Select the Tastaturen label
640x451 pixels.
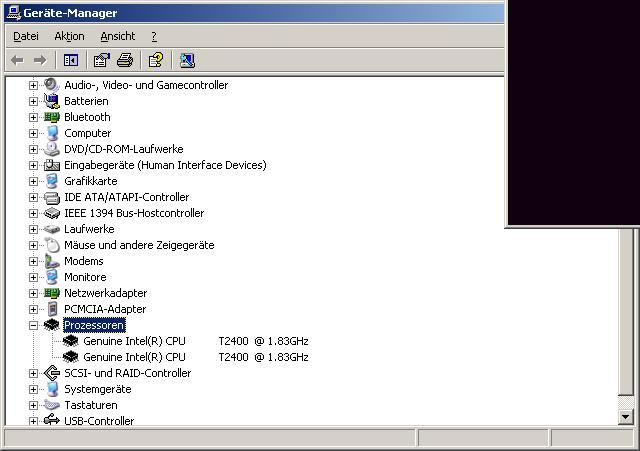91,405
